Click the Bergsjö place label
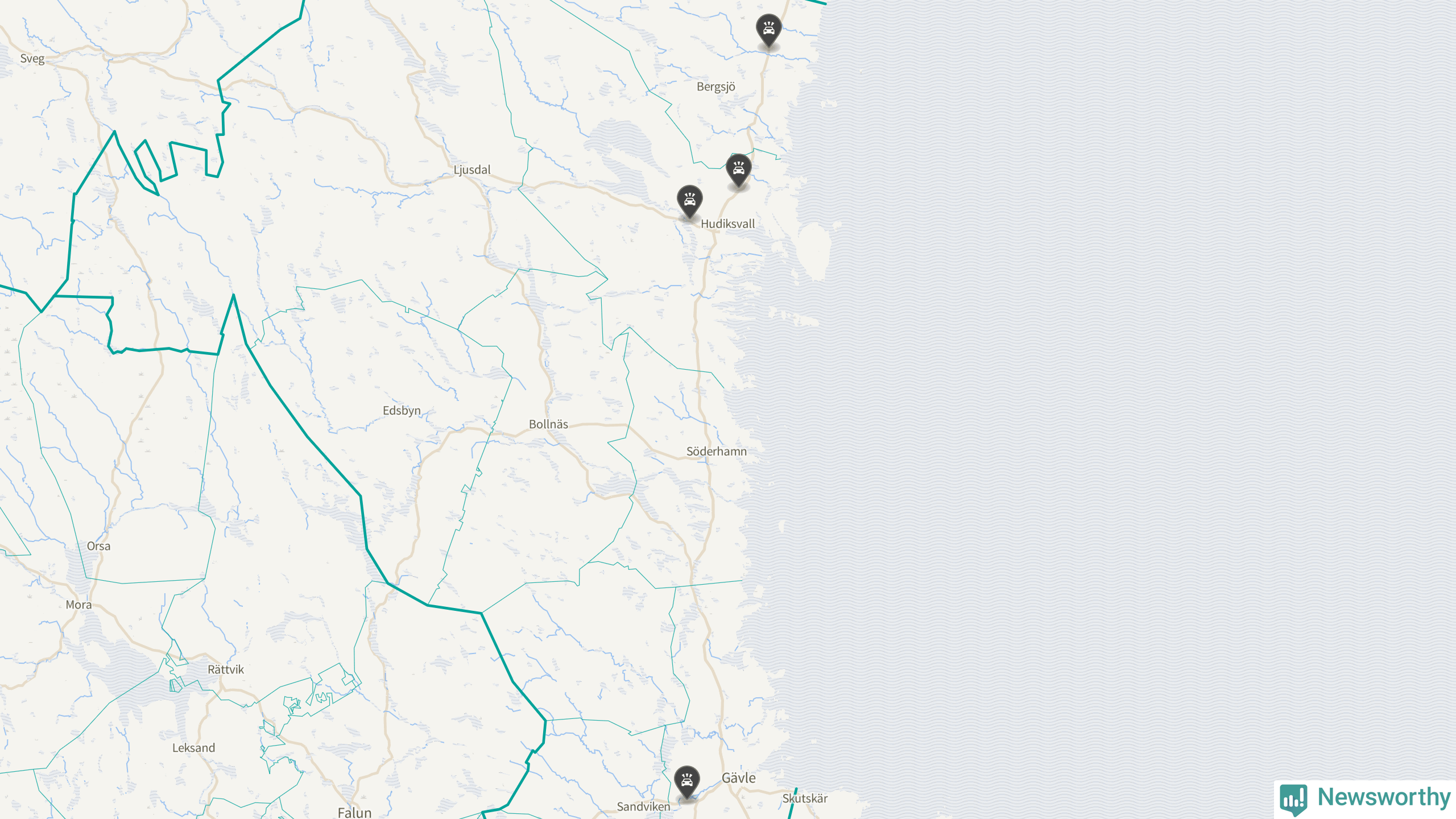 pos(716,87)
